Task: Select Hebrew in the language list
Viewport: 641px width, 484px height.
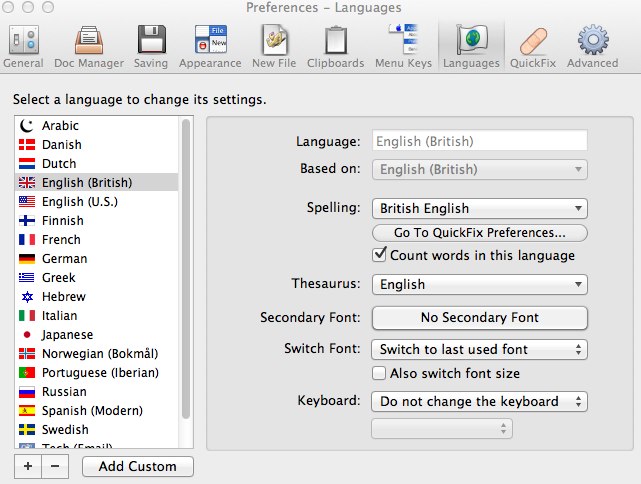Action: click(97, 296)
